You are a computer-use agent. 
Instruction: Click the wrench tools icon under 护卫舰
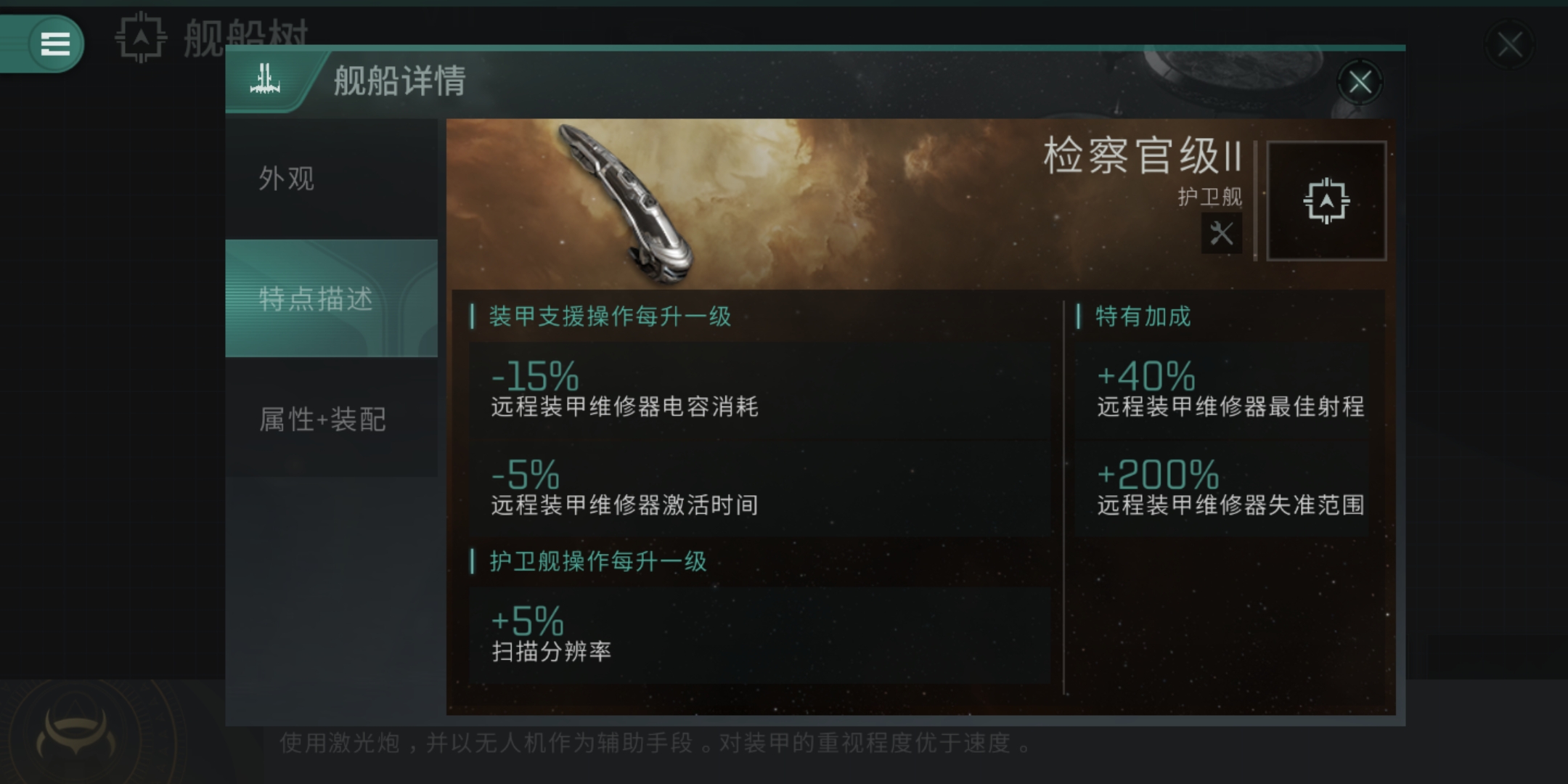click(x=1221, y=234)
